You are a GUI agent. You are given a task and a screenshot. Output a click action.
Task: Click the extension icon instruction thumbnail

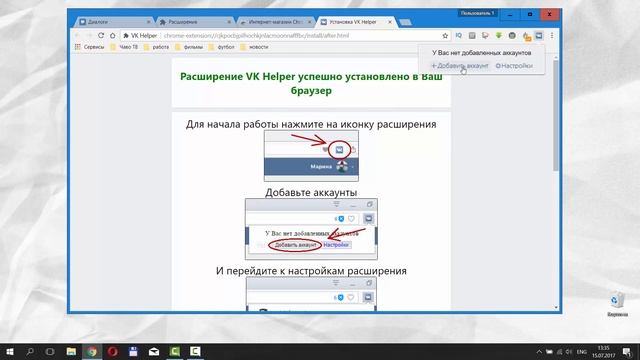pyautogui.click(x=311, y=156)
